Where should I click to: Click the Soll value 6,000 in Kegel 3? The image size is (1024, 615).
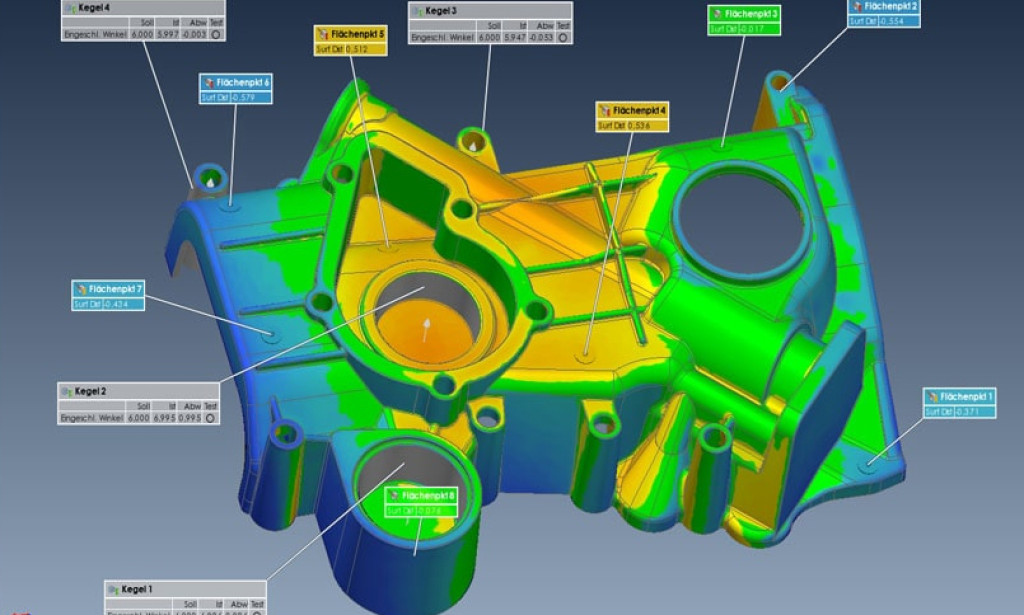click(489, 38)
